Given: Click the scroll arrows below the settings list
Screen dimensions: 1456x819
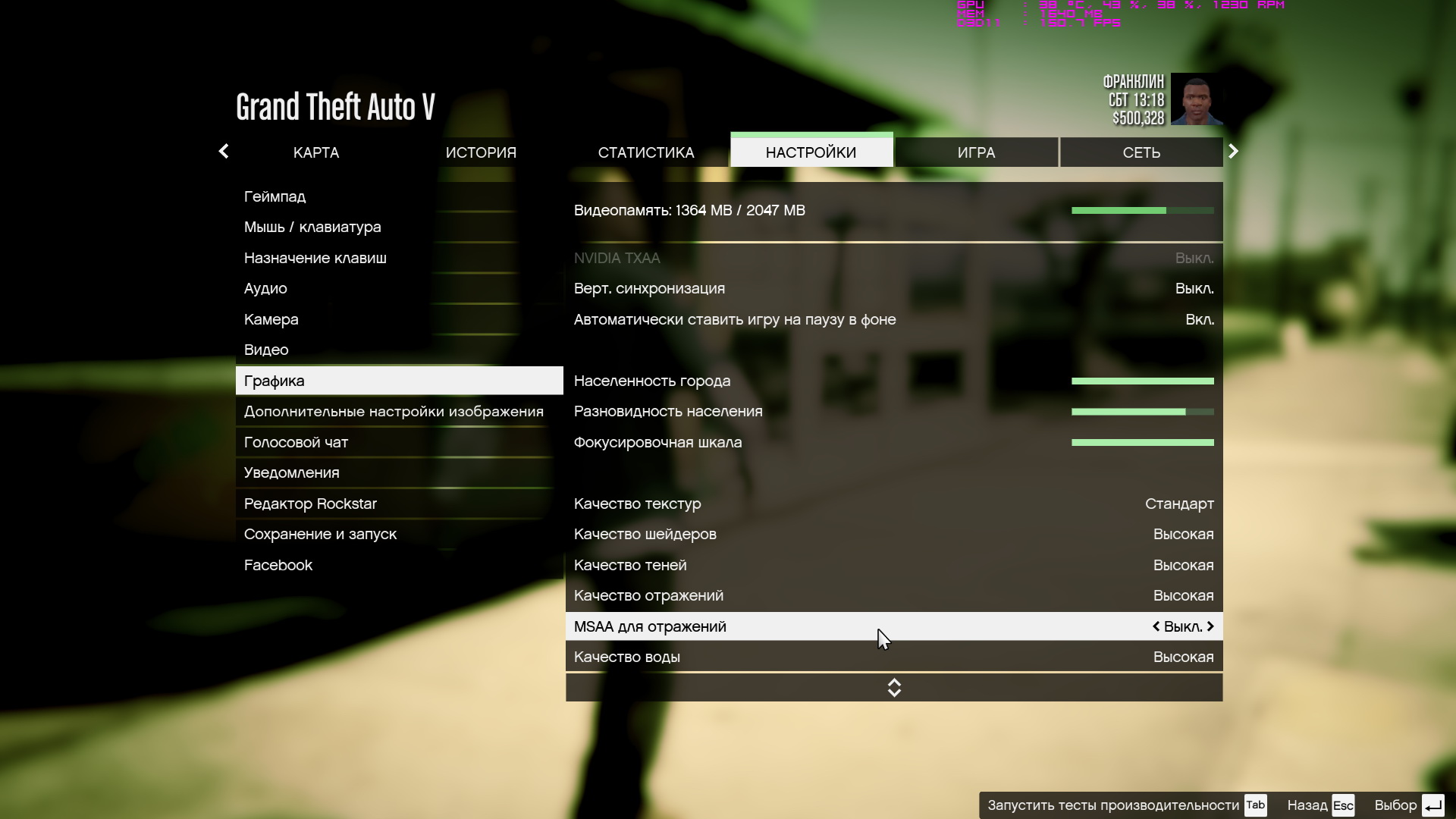Looking at the screenshot, I should coord(894,688).
